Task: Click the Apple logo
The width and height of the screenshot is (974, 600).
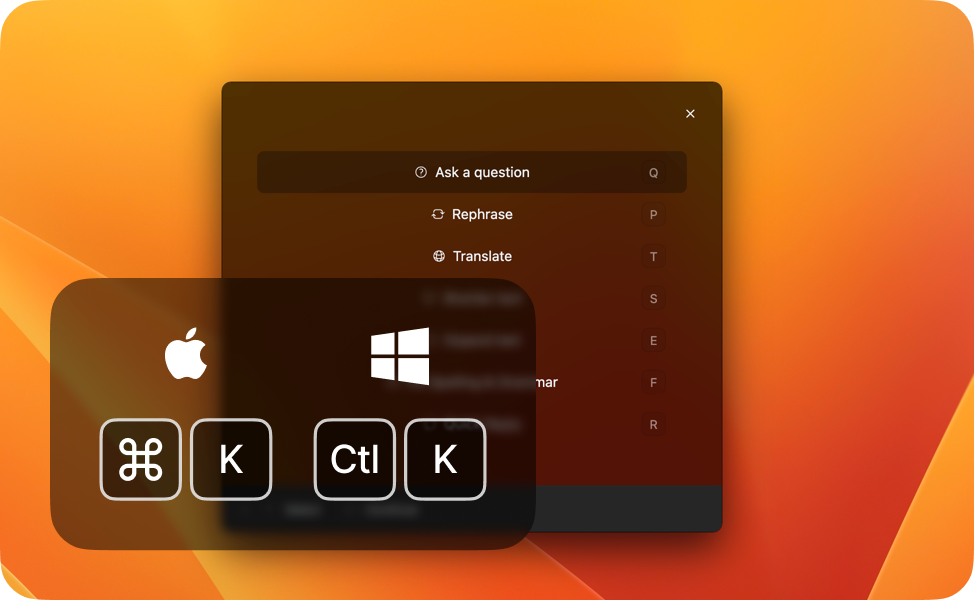Action: 186,353
